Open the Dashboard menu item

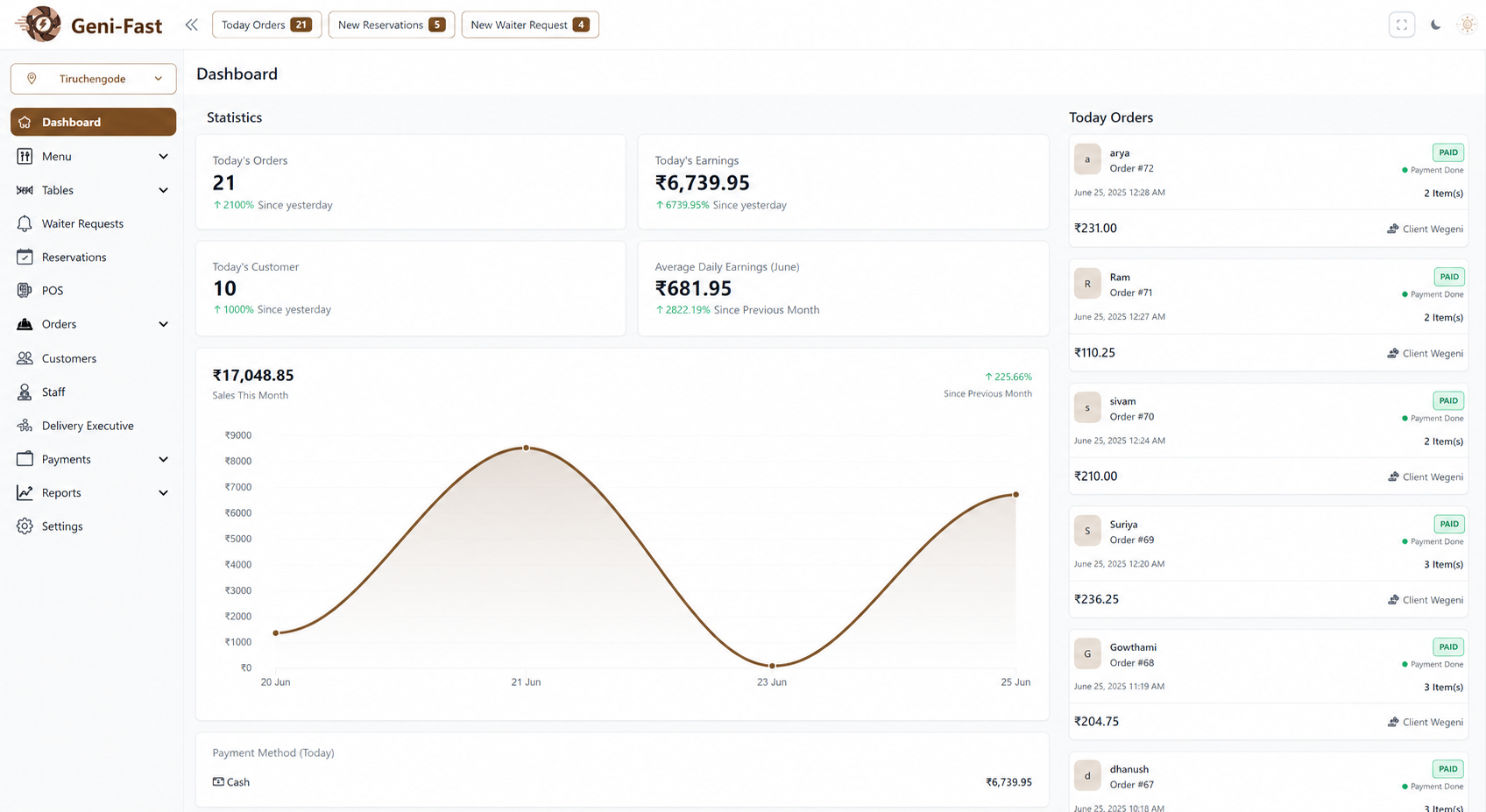[93, 122]
